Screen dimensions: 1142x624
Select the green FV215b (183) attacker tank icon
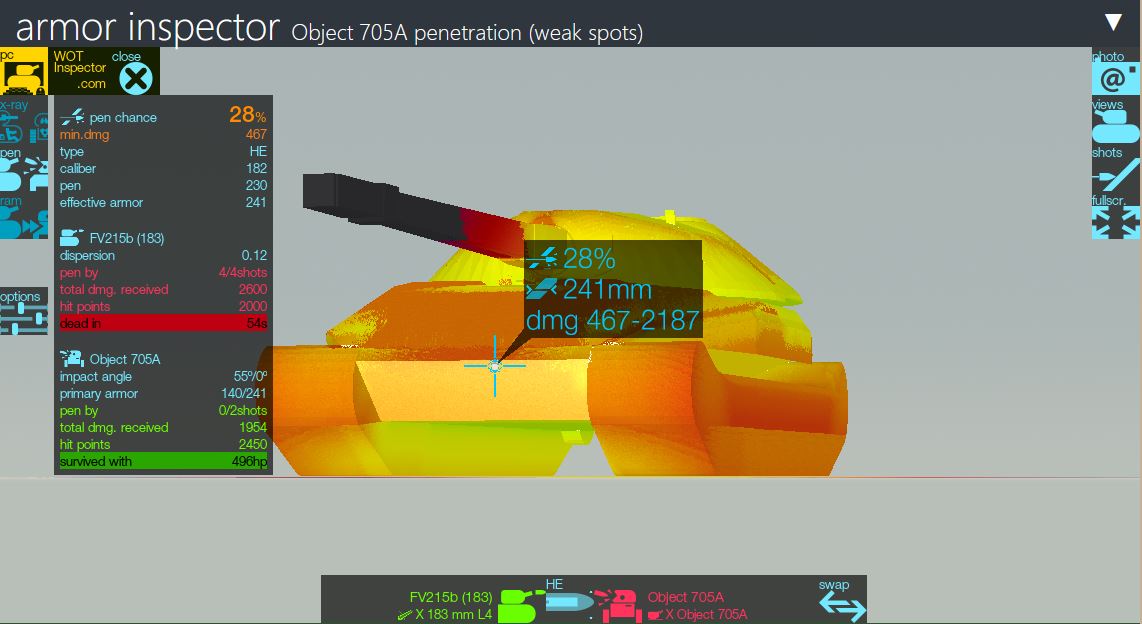(521, 606)
